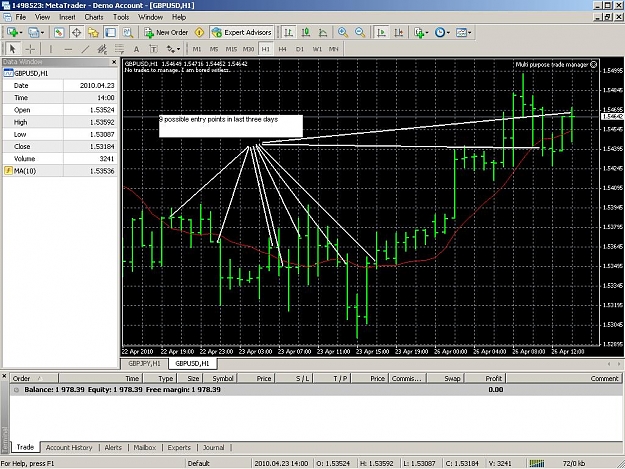Switch timeframe to MN
Image resolution: width=625 pixels, height=469 pixels.
[334, 49]
